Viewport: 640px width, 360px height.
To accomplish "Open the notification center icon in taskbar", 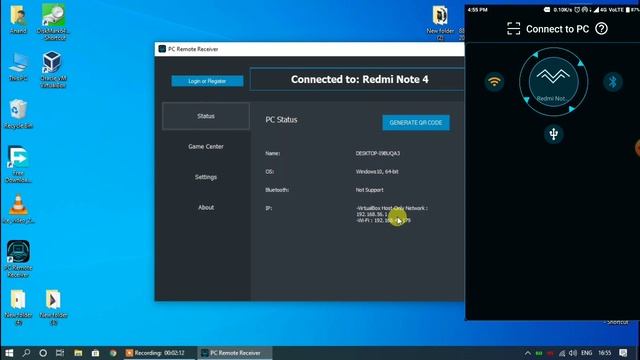I will 623,353.
